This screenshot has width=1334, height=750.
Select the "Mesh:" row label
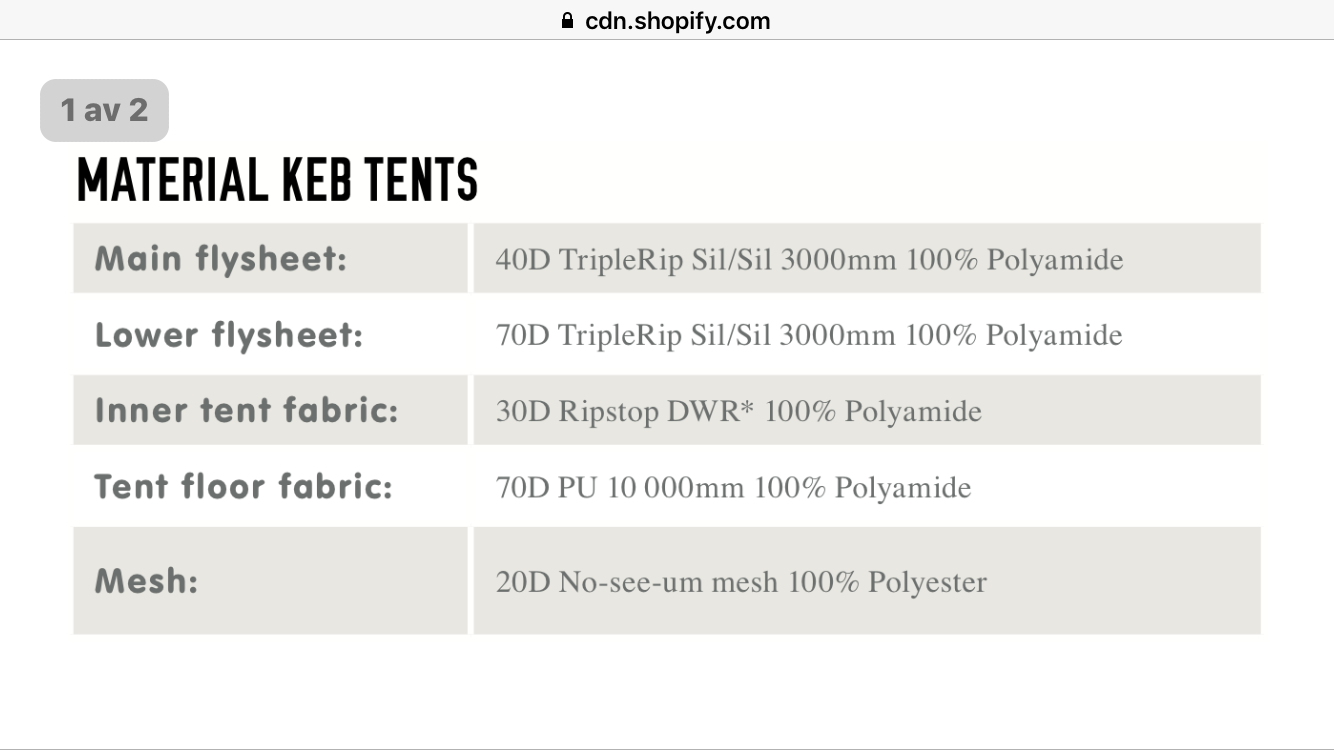[146, 581]
